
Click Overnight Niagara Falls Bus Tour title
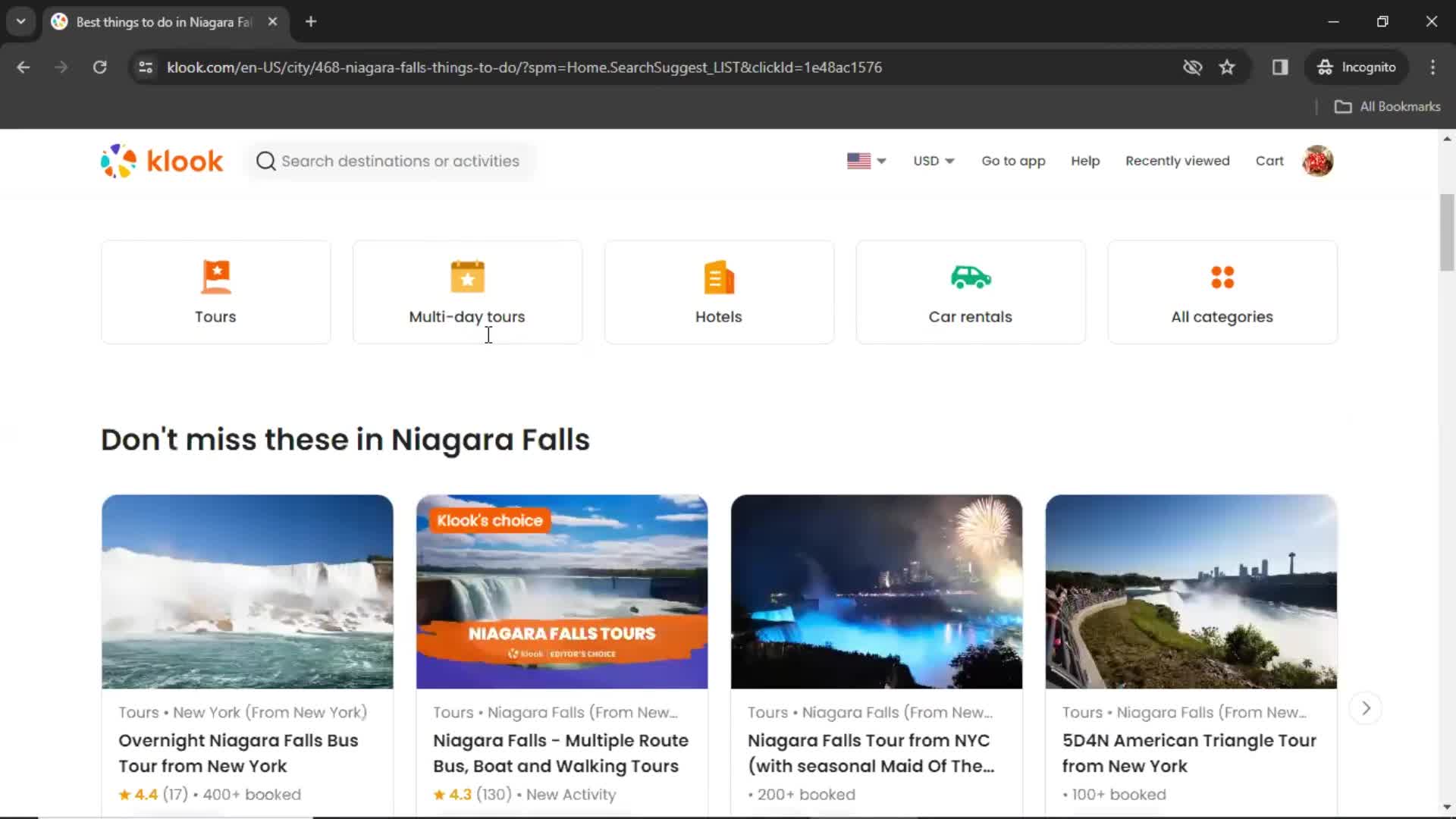click(238, 753)
